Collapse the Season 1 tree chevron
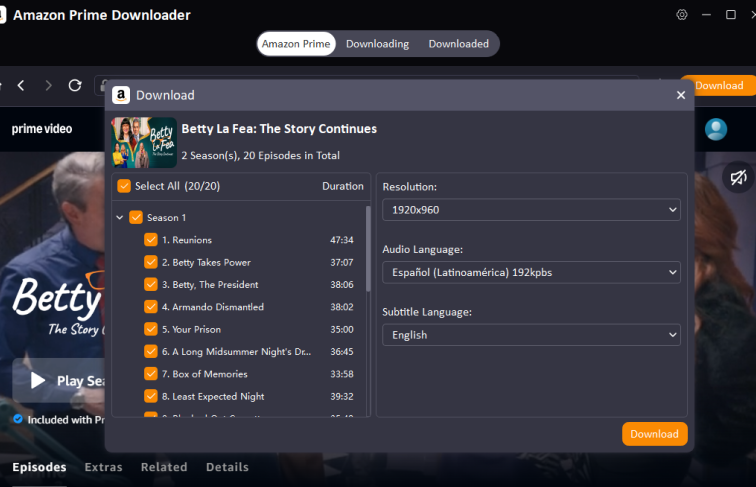756x487 pixels. coord(120,217)
